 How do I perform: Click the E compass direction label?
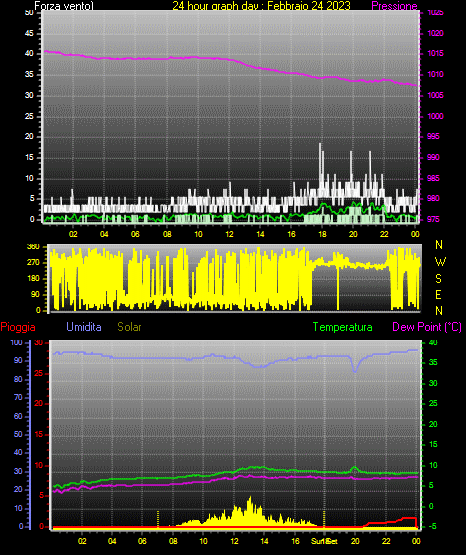(438, 295)
